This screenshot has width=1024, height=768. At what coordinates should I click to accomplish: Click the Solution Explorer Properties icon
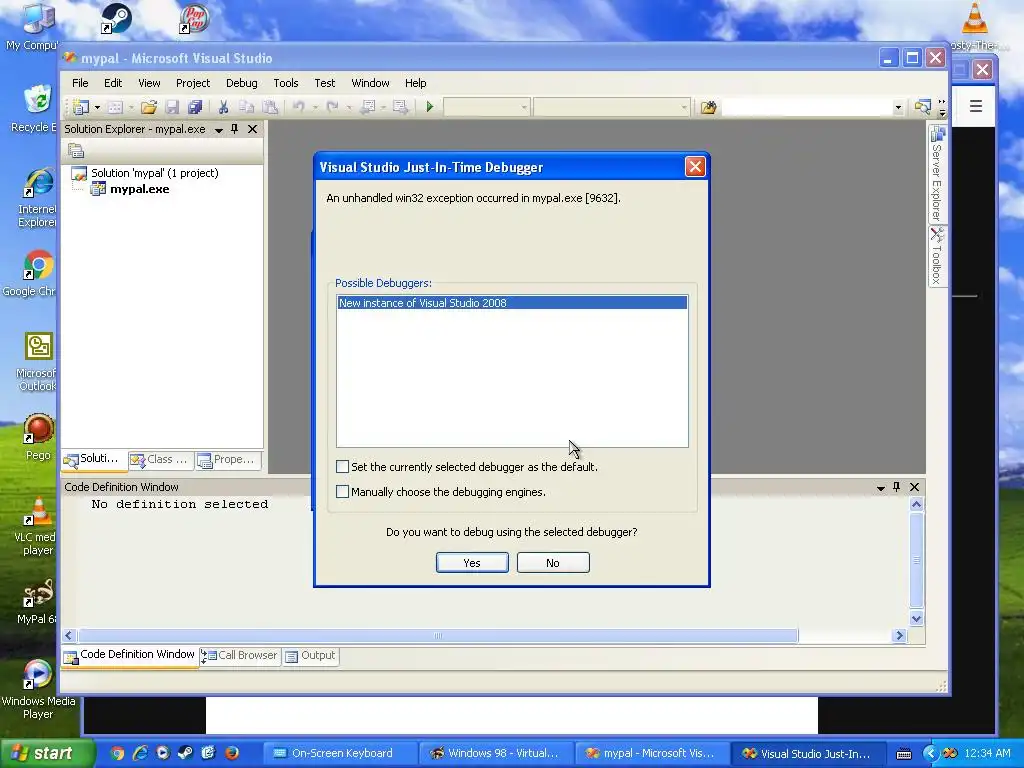(76, 151)
